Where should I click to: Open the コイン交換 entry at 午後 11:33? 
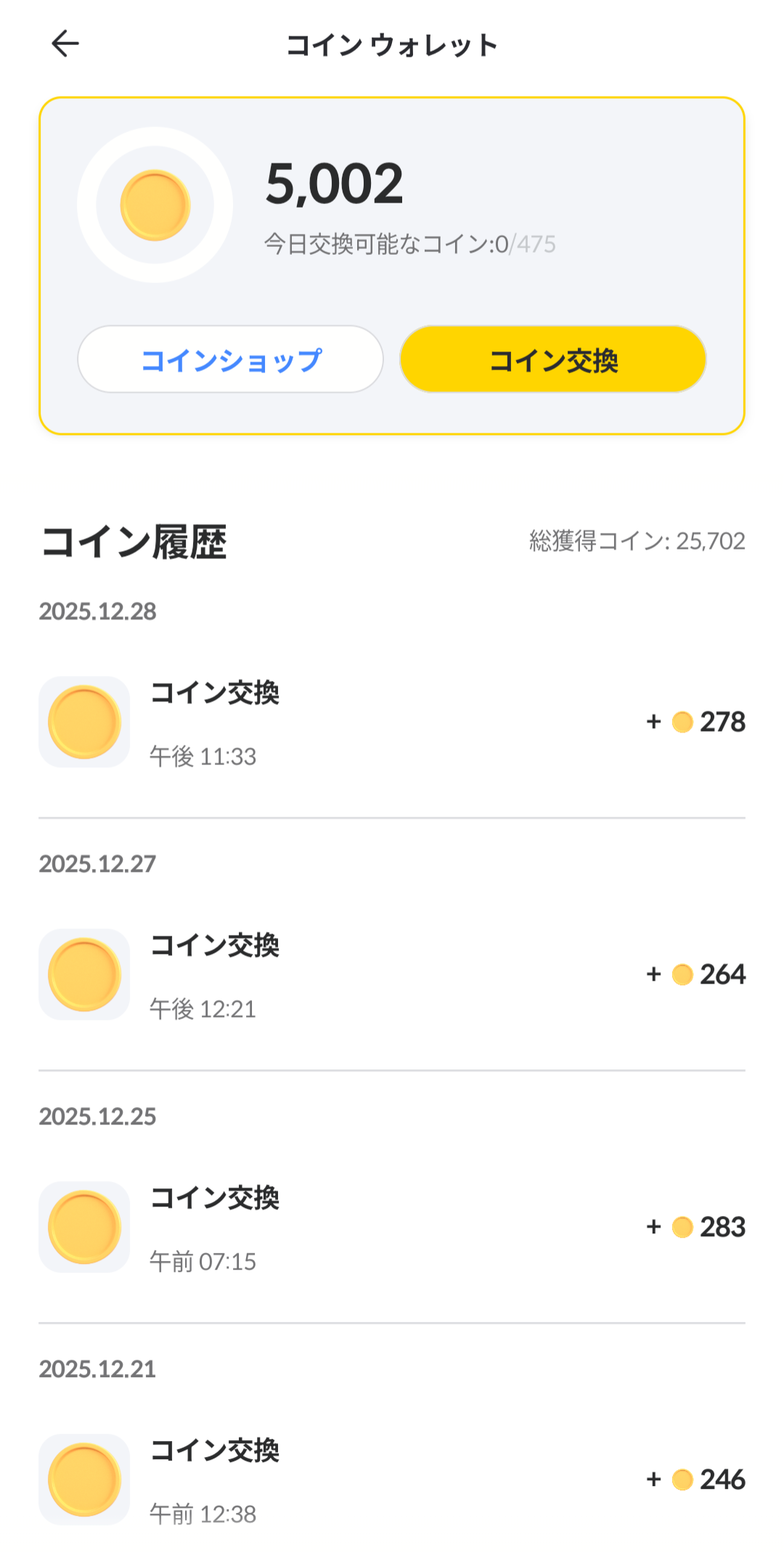click(x=215, y=693)
